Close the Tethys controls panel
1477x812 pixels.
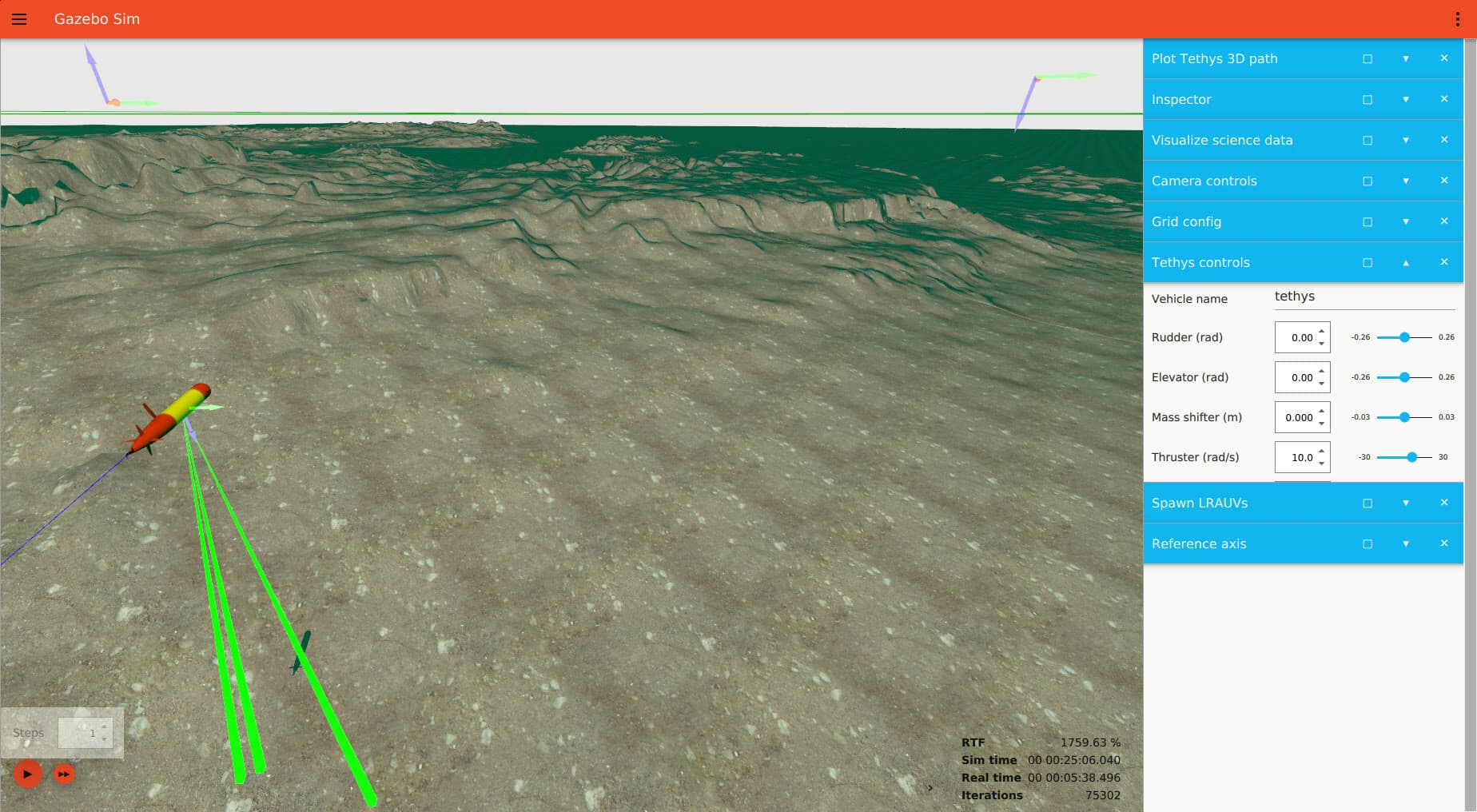click(x=1444, y=262)
